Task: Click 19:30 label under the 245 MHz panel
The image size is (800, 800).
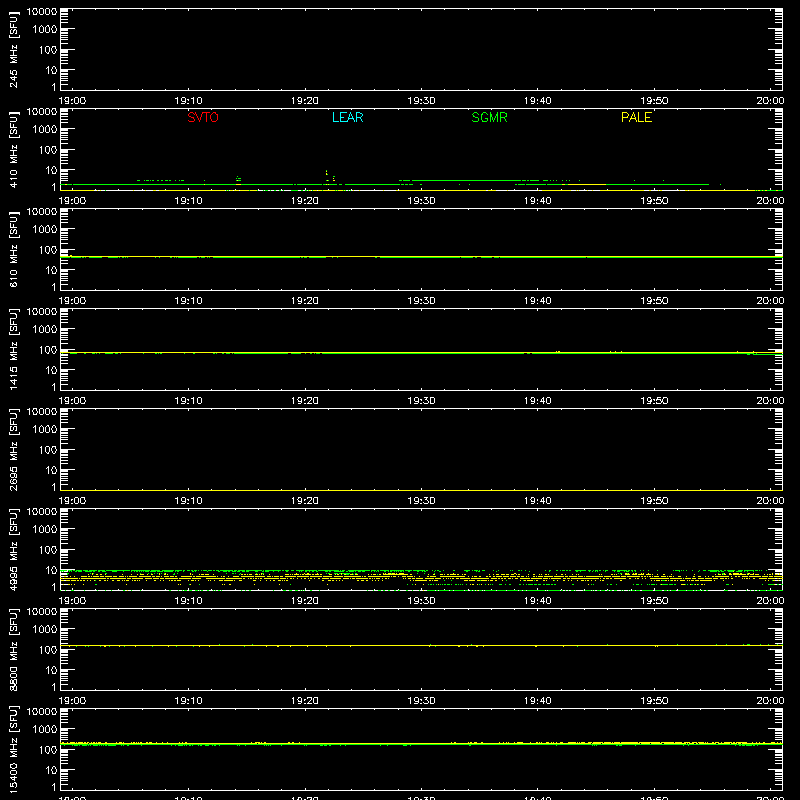Action: tap(421, 101)
